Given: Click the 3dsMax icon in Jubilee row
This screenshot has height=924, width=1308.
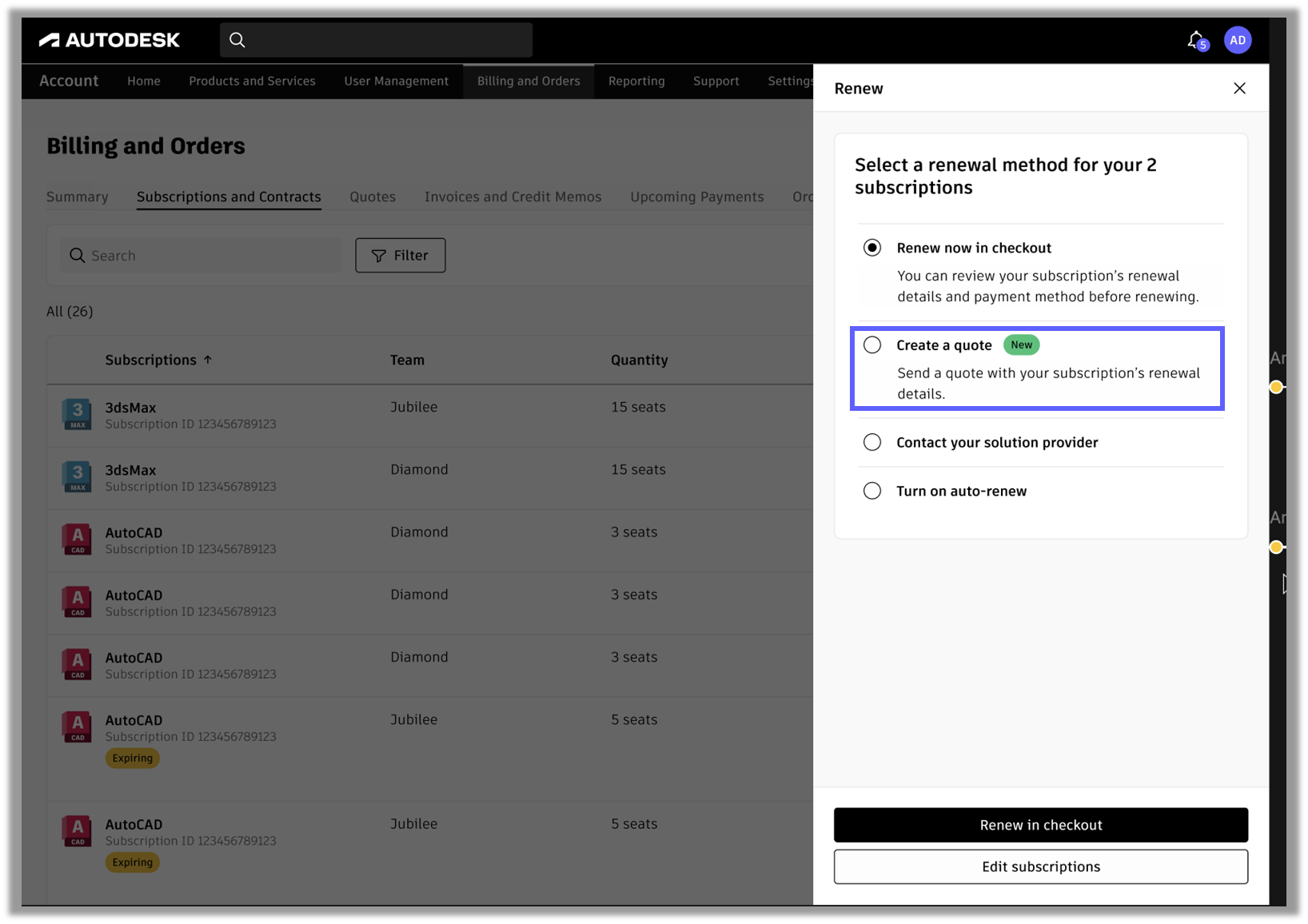Looking at the screenshot, I should click(77, 414).
